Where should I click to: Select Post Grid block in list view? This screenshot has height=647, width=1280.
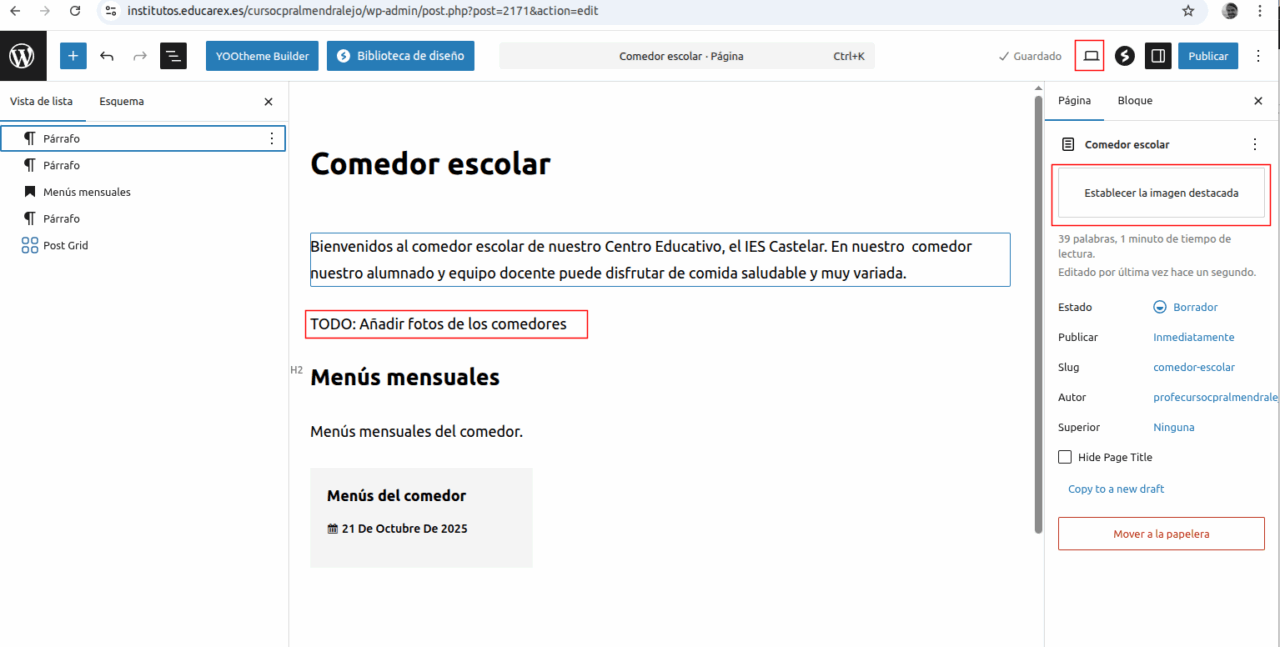point(66,246)
